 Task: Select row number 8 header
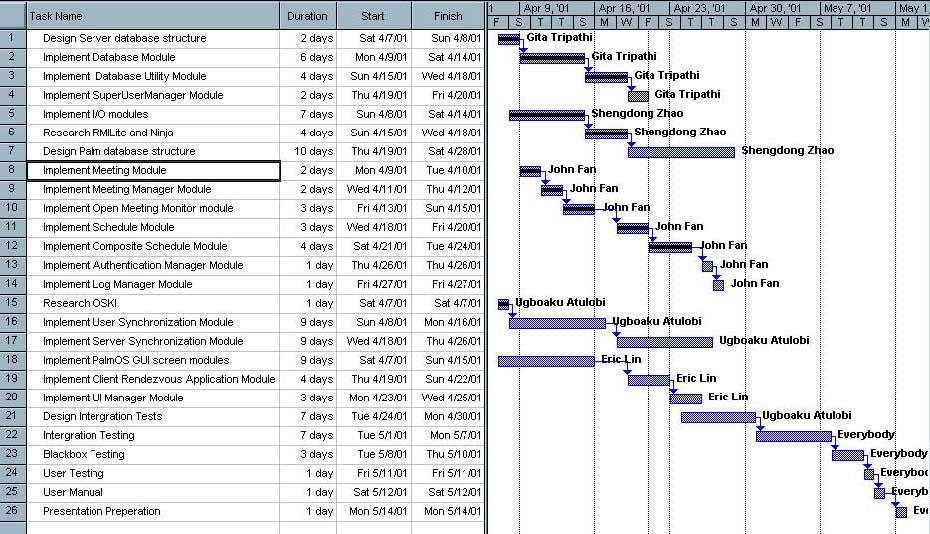(x=12, y=170)
